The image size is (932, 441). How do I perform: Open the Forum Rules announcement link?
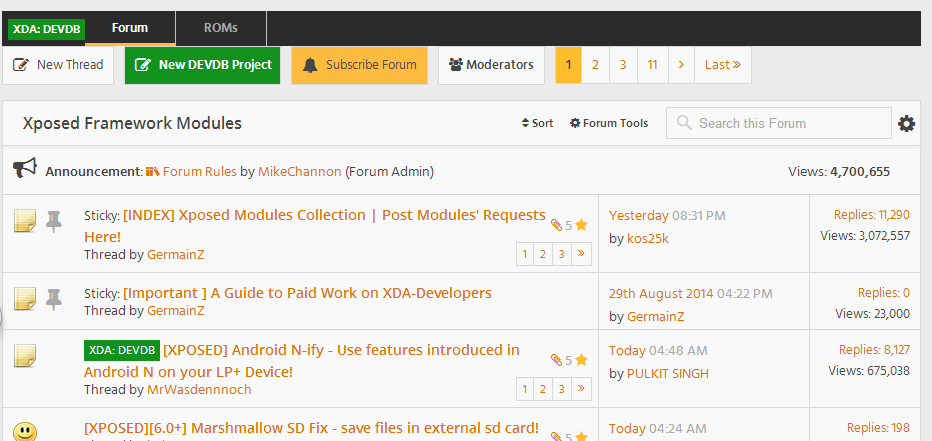(x=199, y=172)
